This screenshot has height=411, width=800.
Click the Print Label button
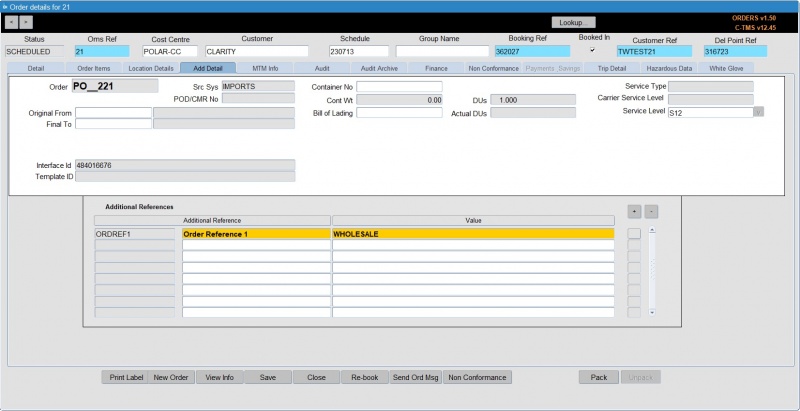pyautogui.click(x=126, y=377)
